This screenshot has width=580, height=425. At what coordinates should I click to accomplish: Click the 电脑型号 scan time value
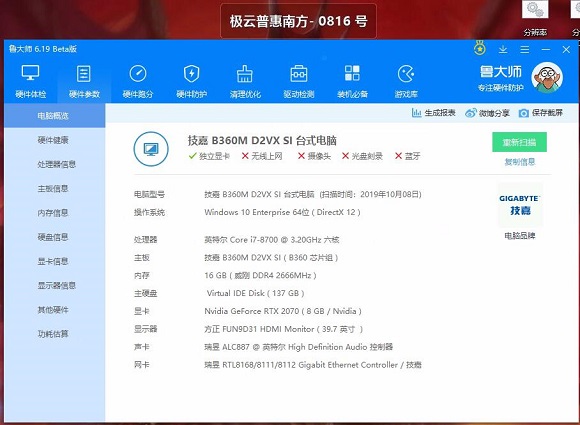[313, 194]
